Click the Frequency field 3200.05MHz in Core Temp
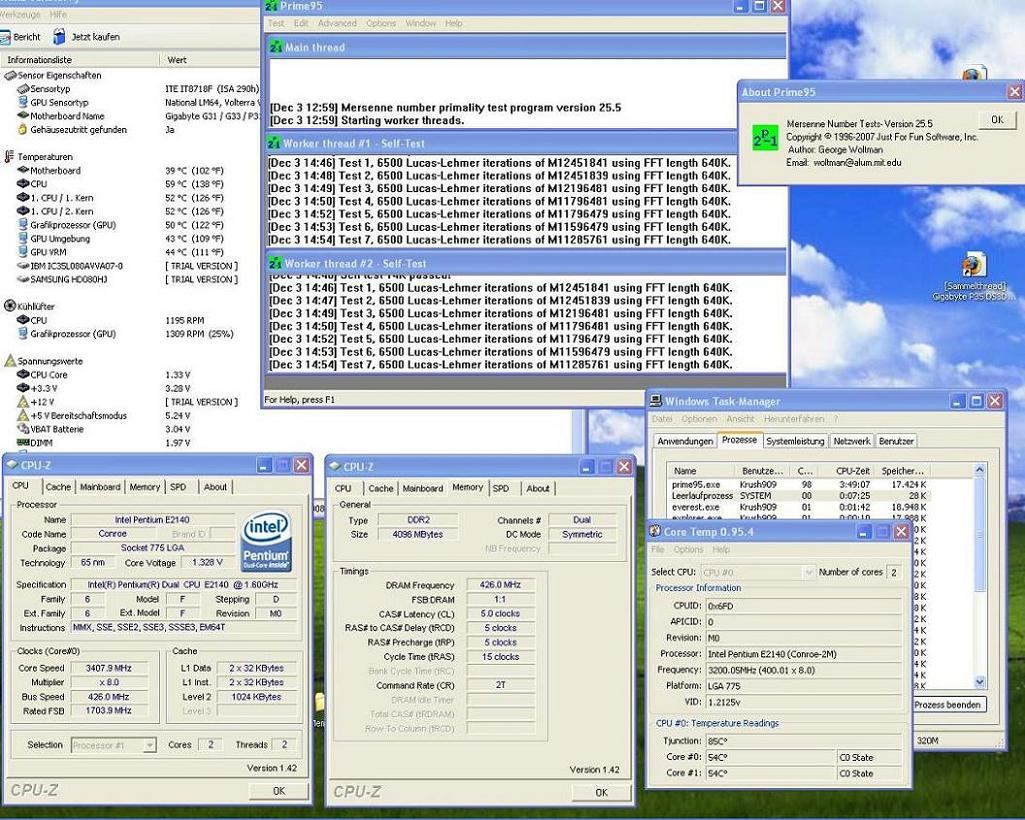The width and height of the screenshot is (1025, 820). [x=803, y=670]
